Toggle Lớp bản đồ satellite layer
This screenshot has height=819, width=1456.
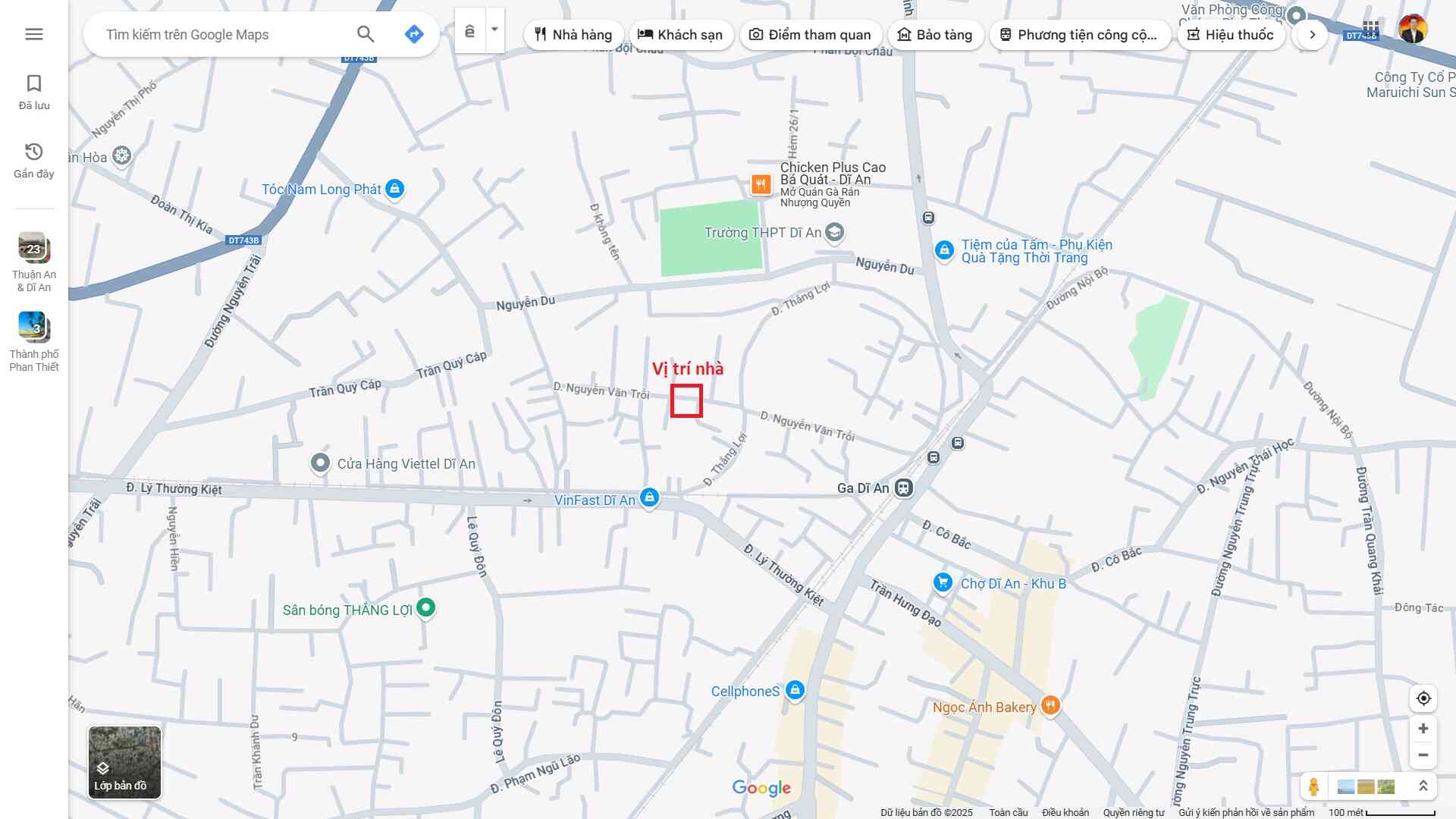[x=124, y=762]
